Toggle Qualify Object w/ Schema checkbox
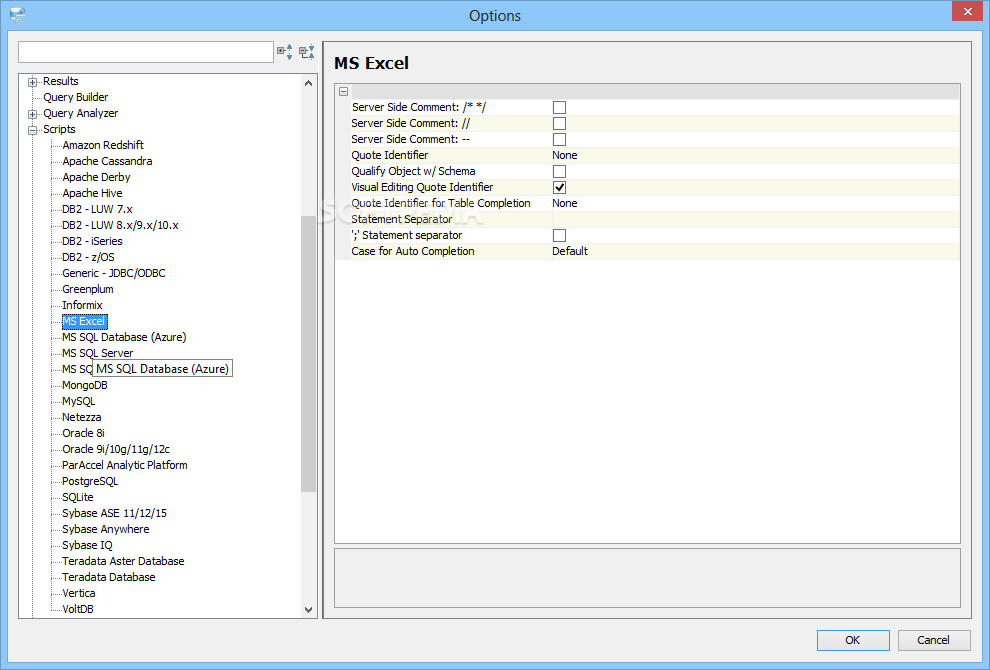The image size is (990, 670). pos(559,171)
